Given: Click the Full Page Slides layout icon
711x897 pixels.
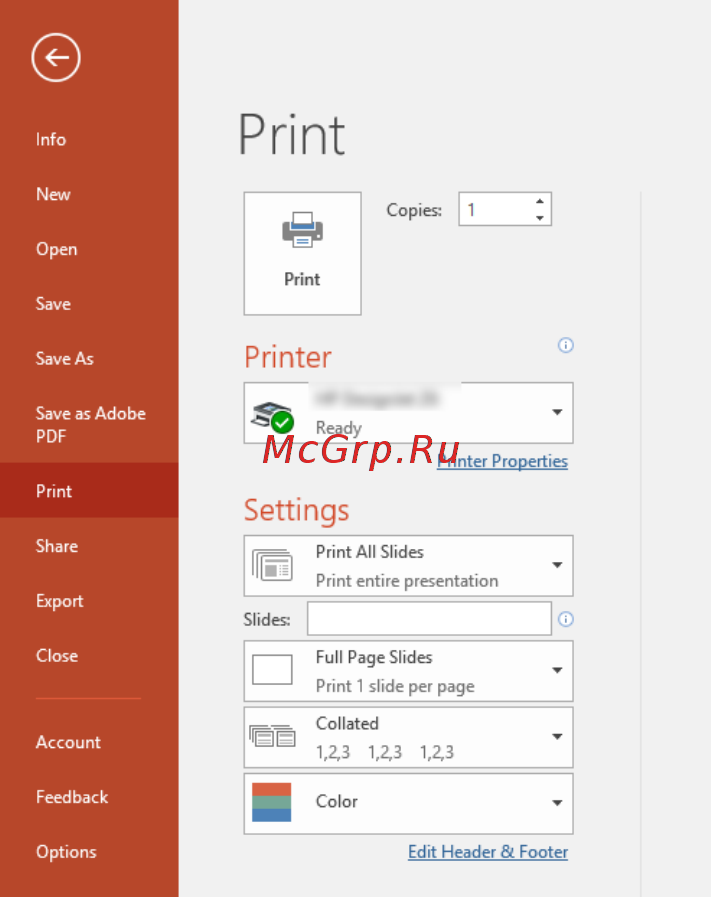Looking at the screenshot, I should click(x=272, y=670).
